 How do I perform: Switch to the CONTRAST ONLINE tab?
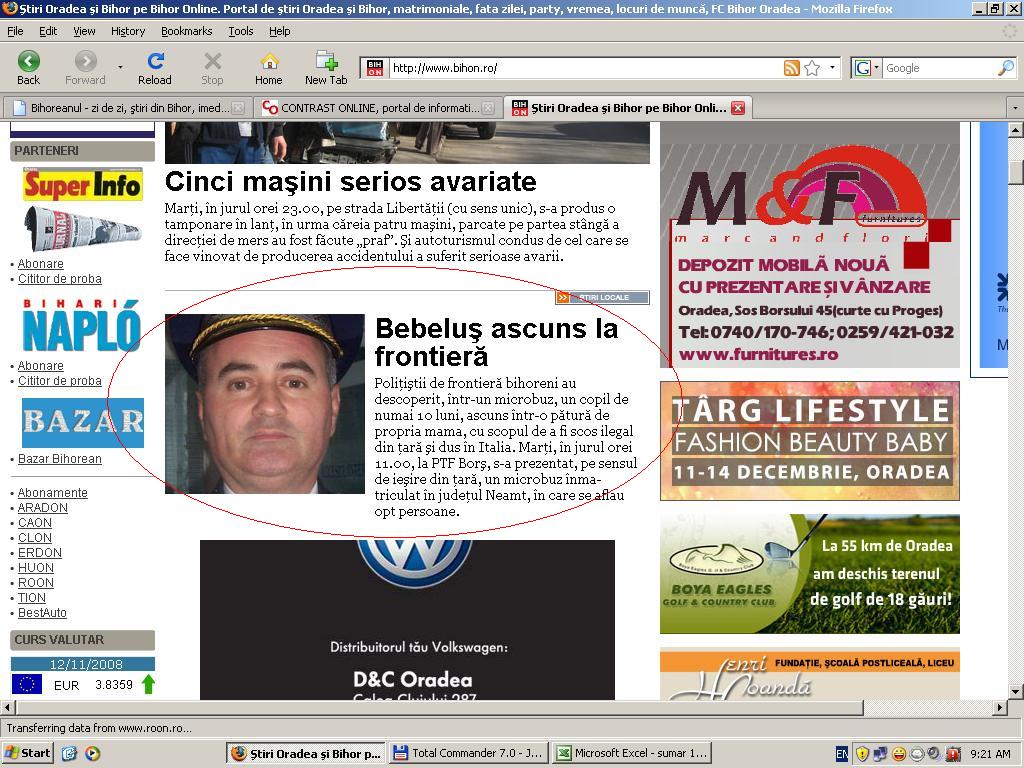[x=377, y=108]
